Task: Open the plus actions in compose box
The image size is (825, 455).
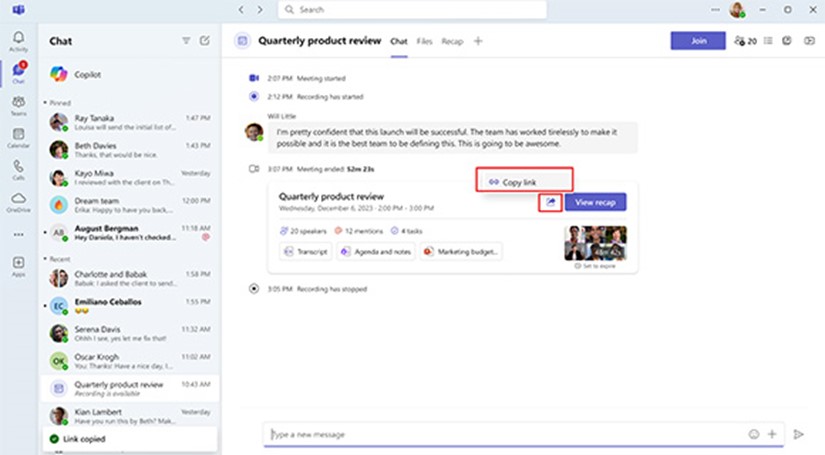Action: pos(772,434)
